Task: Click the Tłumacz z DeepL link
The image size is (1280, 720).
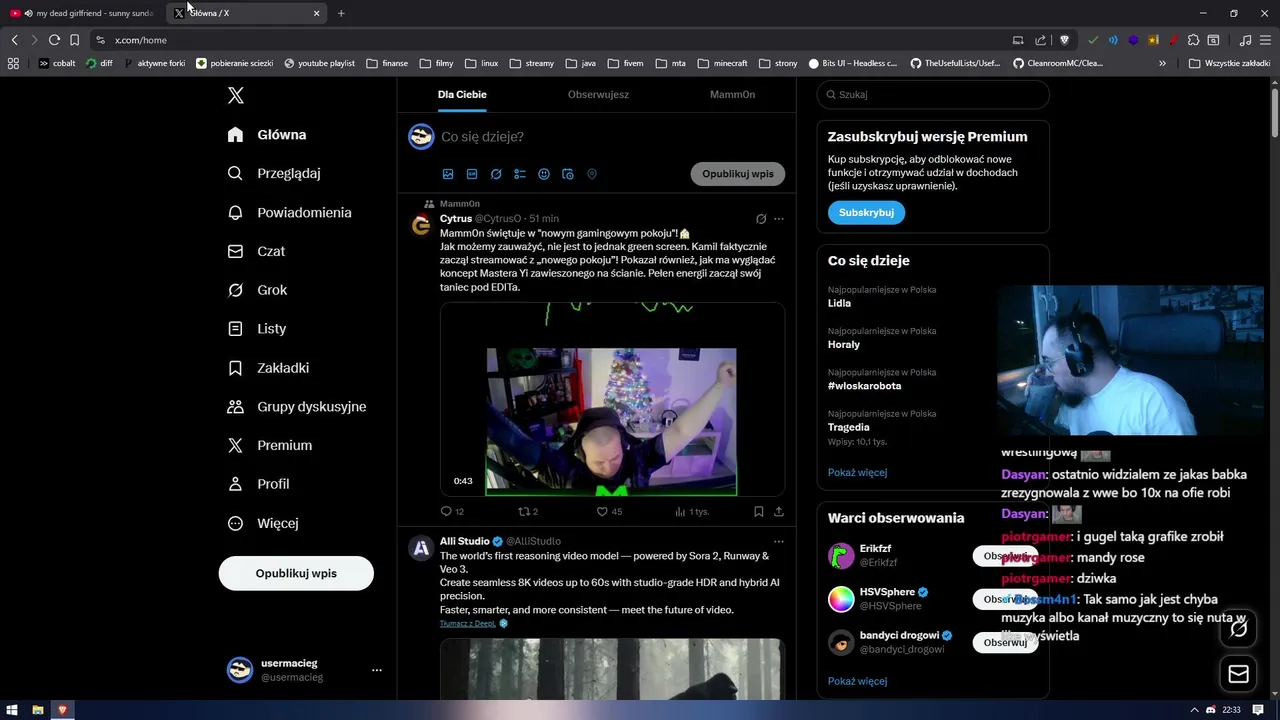Action: pyautogui.click(x=468, y=623)
